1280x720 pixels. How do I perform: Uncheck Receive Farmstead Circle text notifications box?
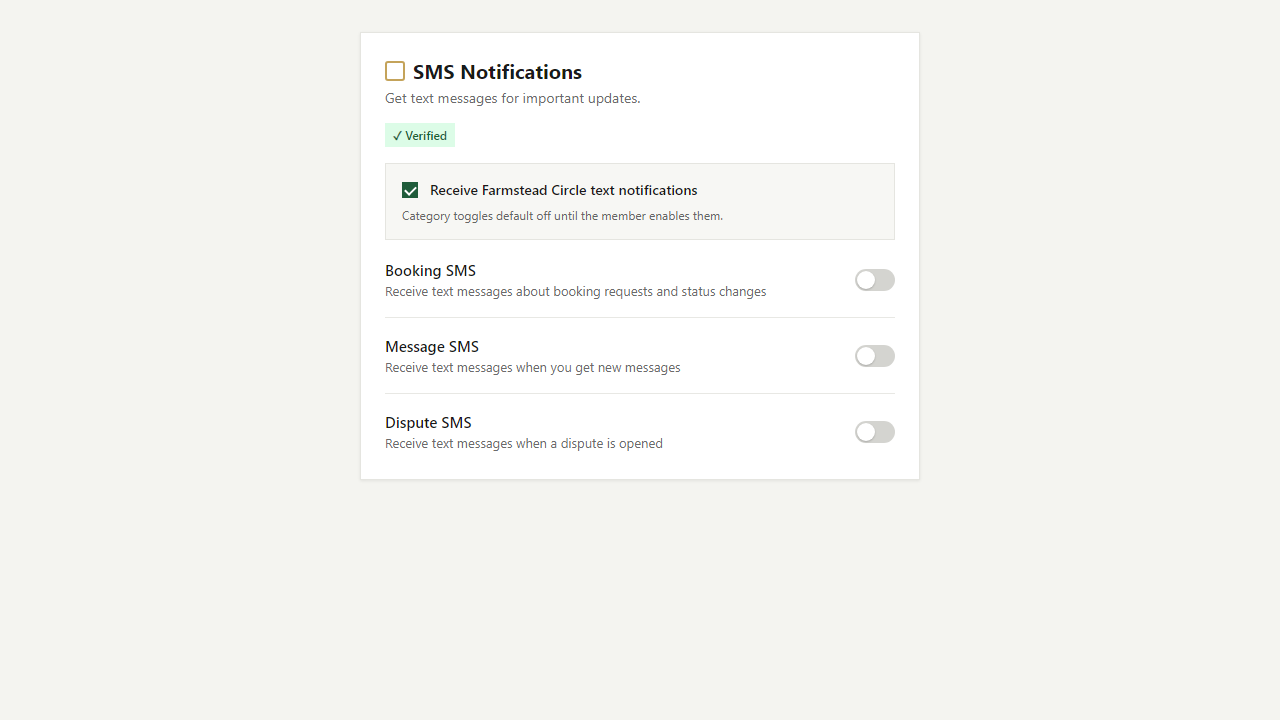tap(410, 190)
